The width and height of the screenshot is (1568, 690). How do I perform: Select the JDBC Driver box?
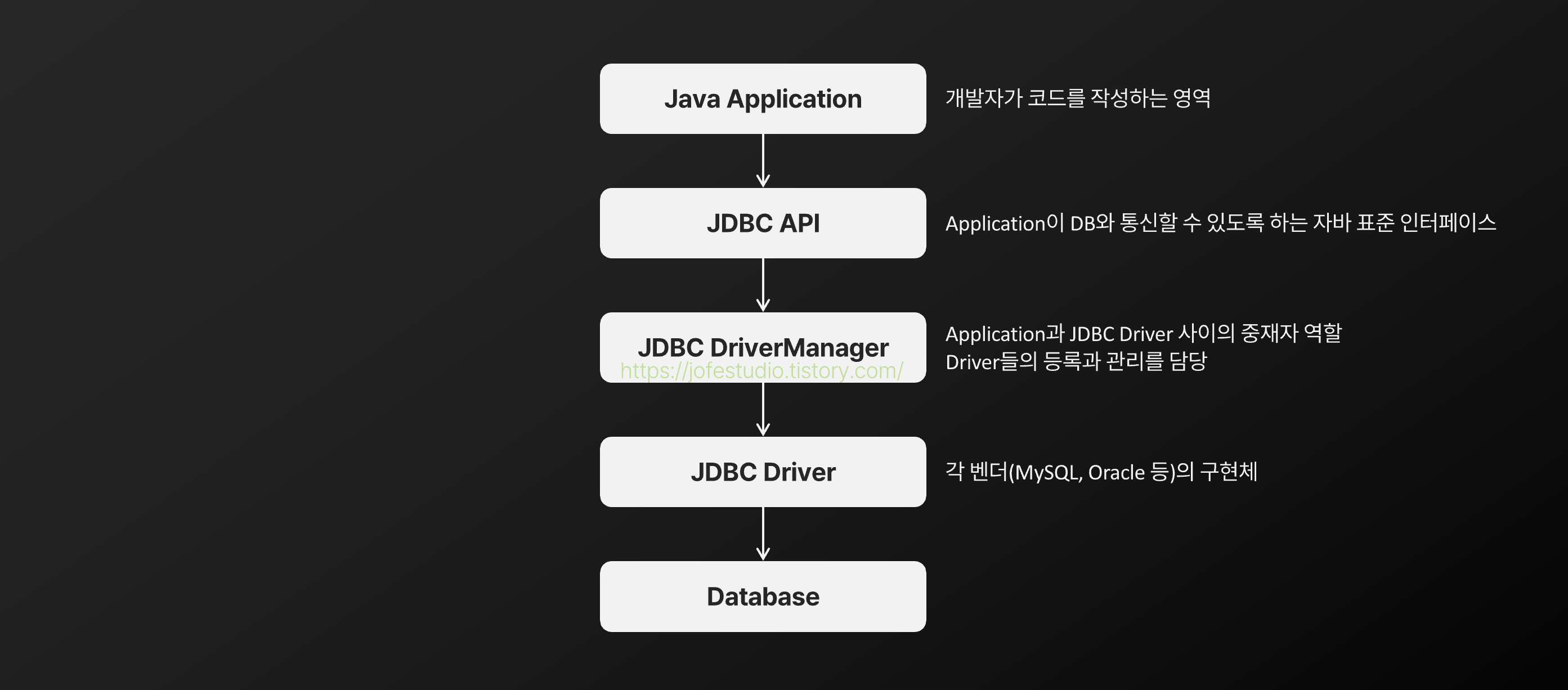click(762, 472)
